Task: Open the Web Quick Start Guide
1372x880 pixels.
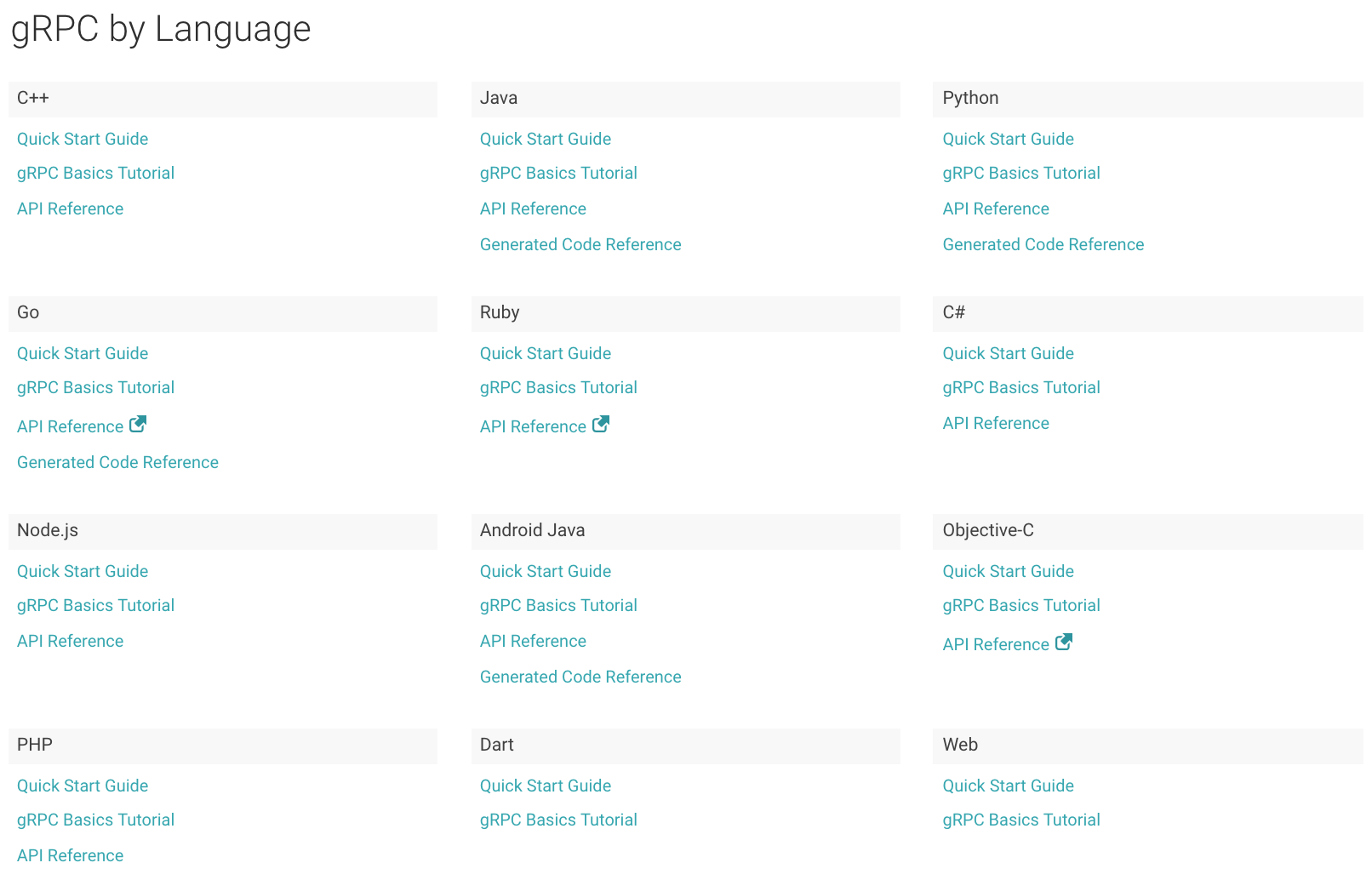Action: click(x=1008, y=786)
